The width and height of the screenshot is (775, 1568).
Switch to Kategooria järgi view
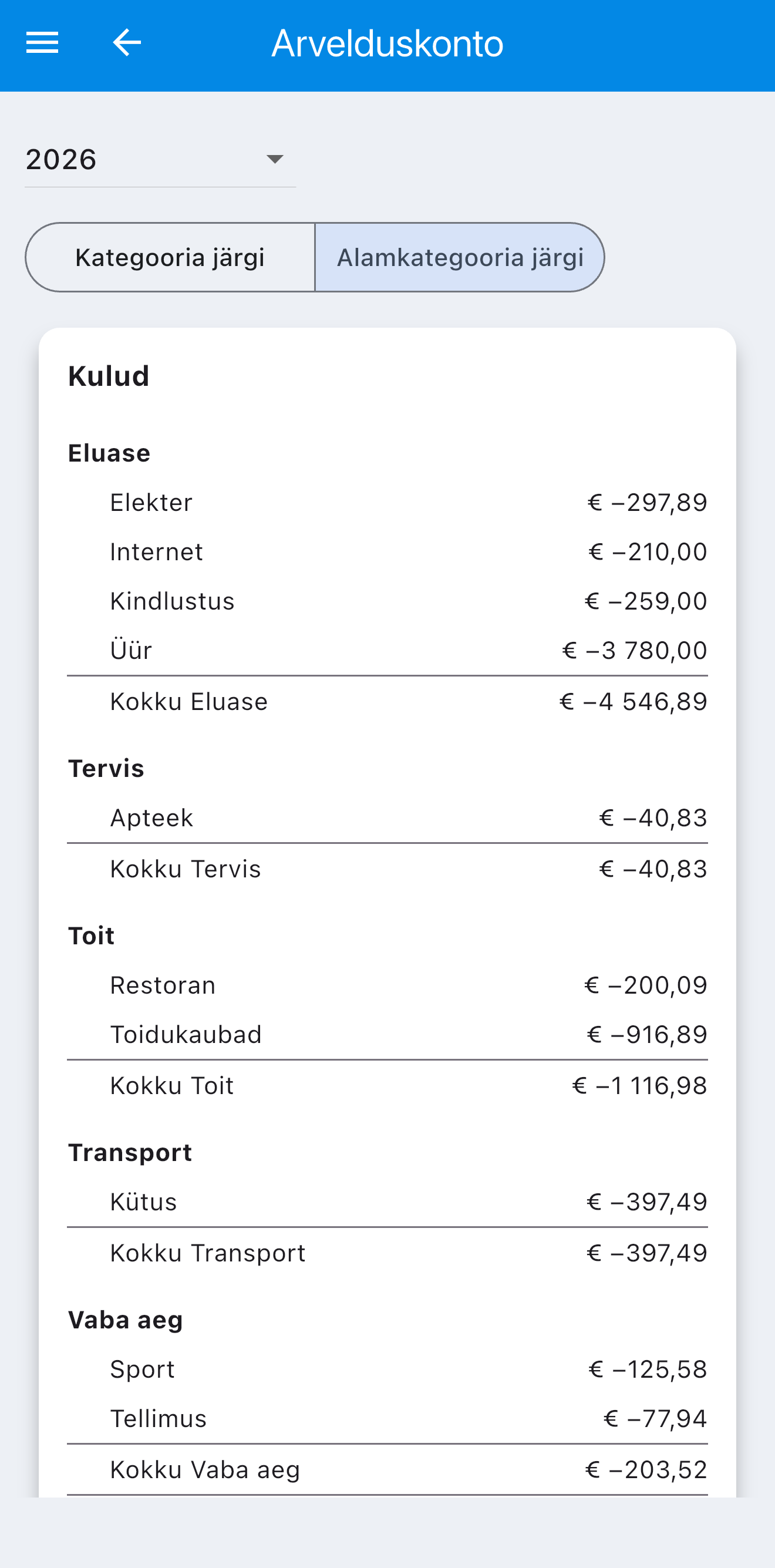coord(170,257)
